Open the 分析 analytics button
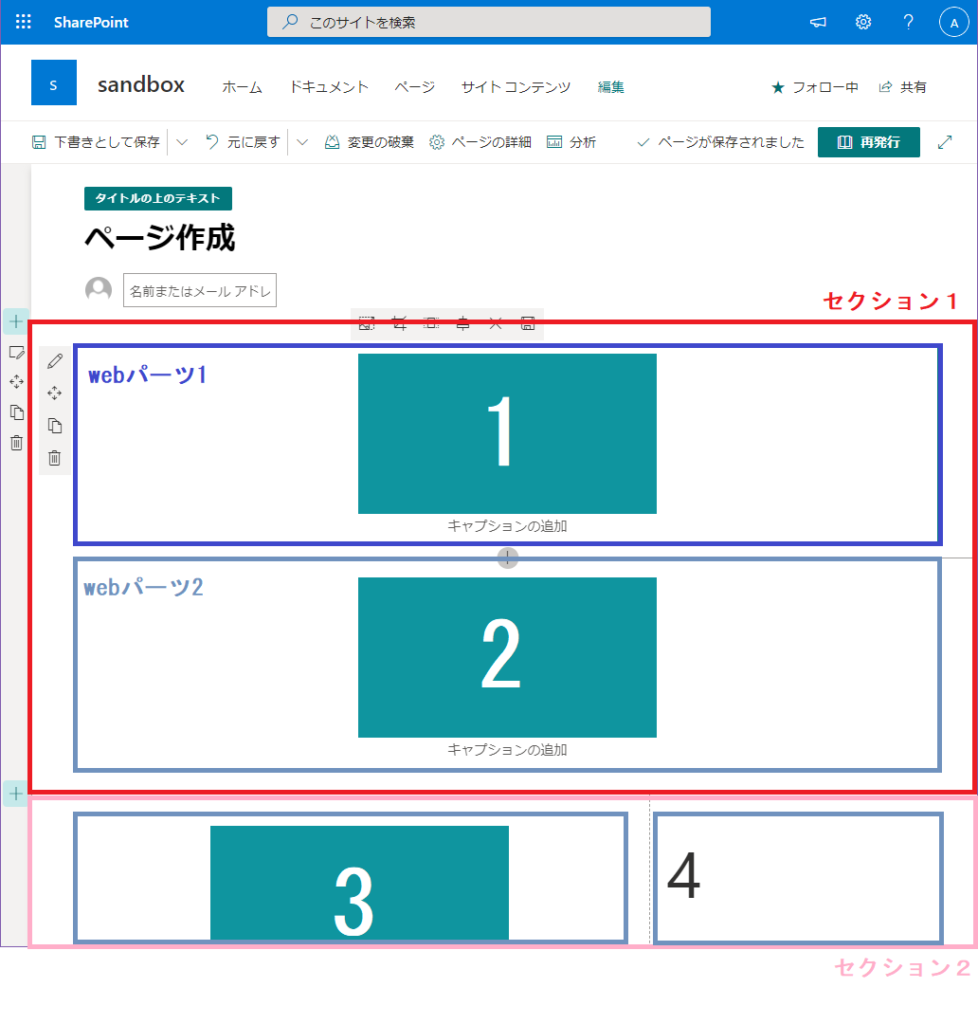This screenshot has height=1024, width=978. tap(571, 142)
